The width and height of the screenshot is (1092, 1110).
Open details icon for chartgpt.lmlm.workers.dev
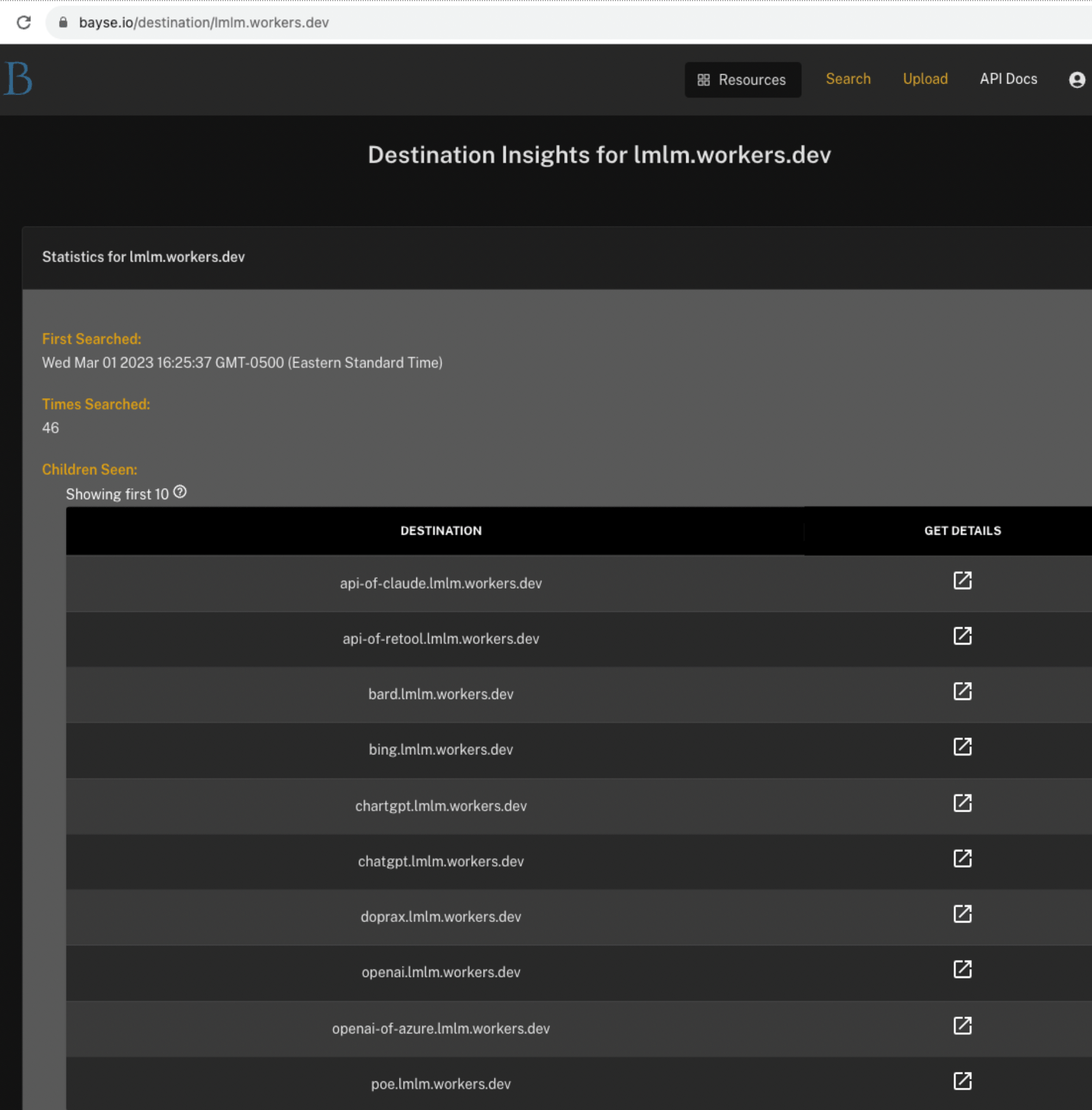(962, 803)
